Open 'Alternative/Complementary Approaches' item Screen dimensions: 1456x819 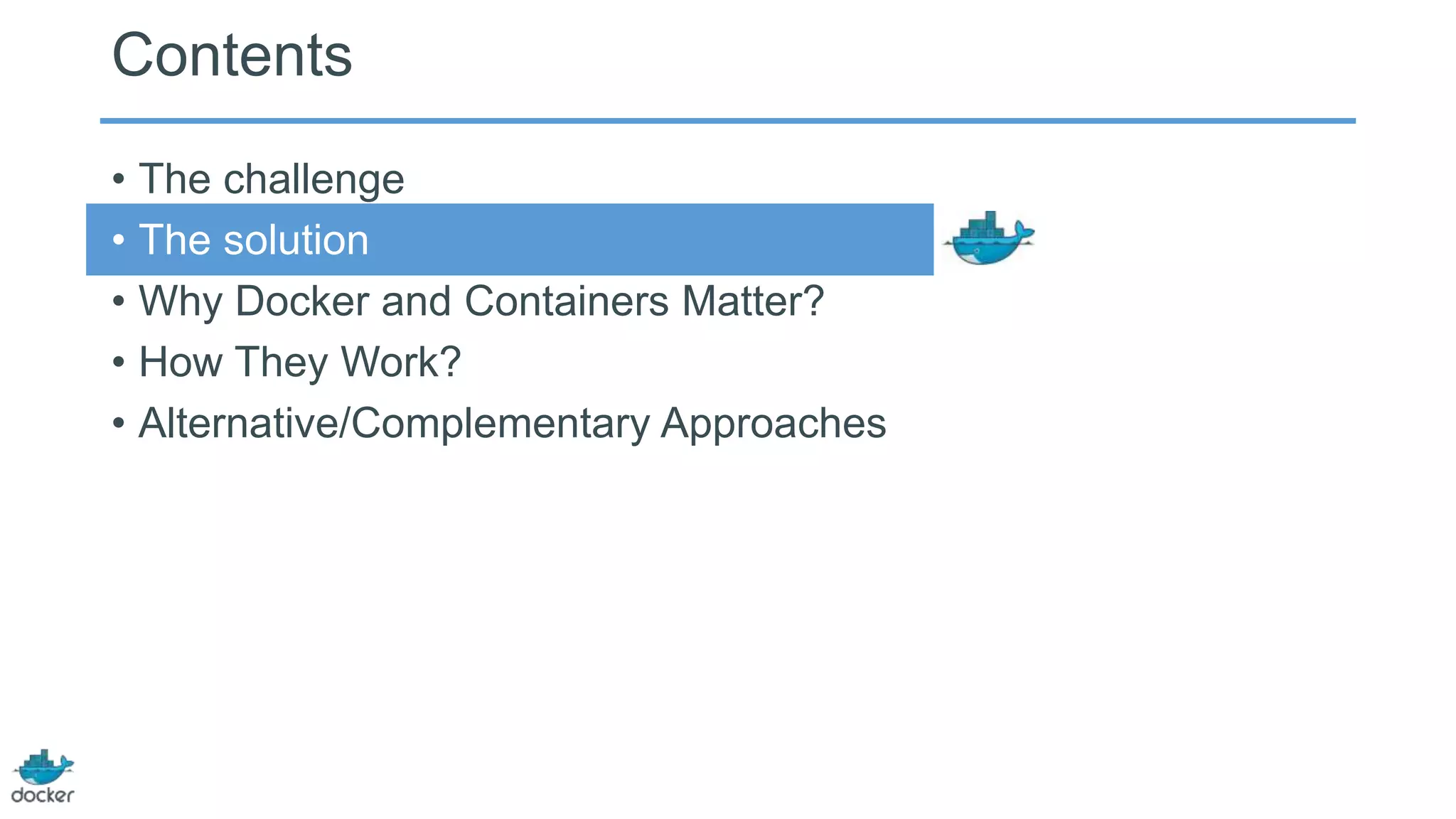click(512, 423)
